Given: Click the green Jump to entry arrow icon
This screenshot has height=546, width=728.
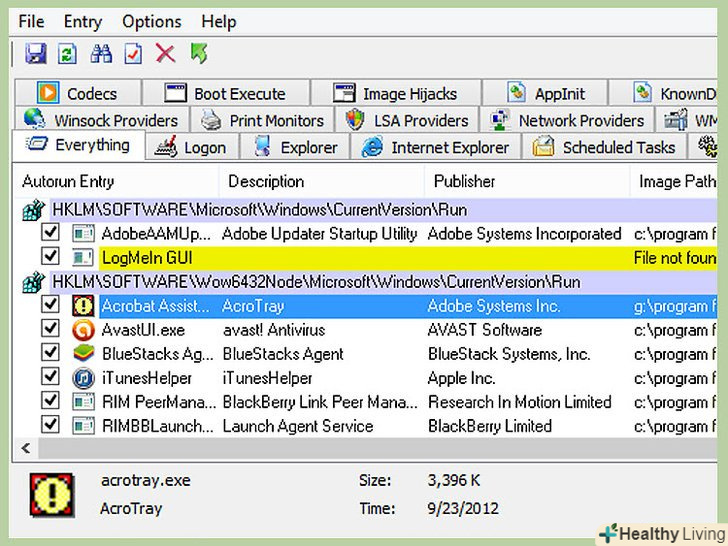Looking at the screenshot, I should [199, 53].
